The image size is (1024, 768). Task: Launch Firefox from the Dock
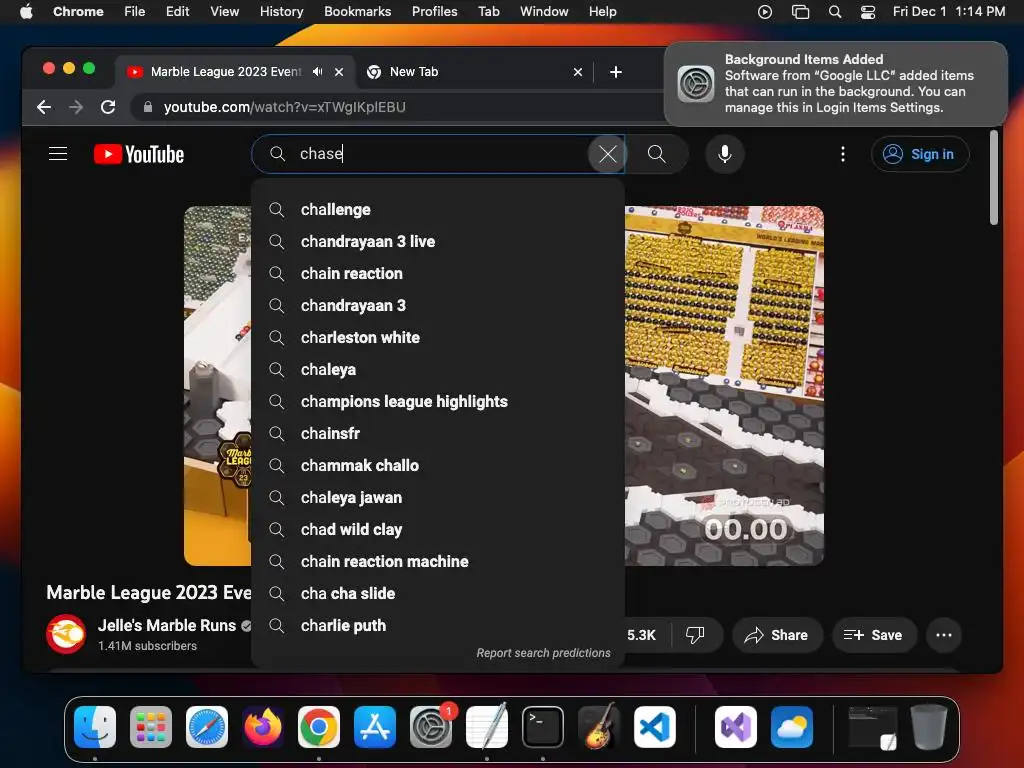coord(263,727)
